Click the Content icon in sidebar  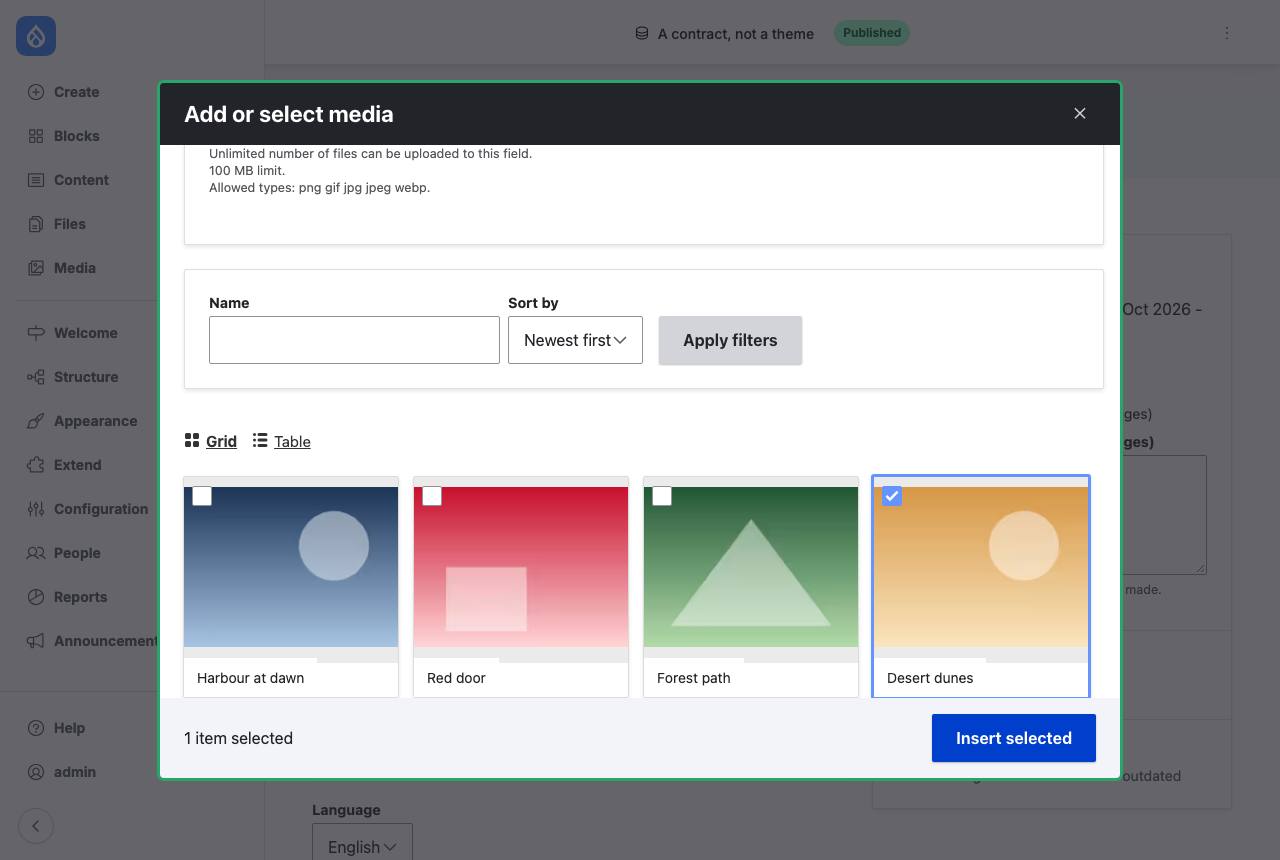pos(36,180)
